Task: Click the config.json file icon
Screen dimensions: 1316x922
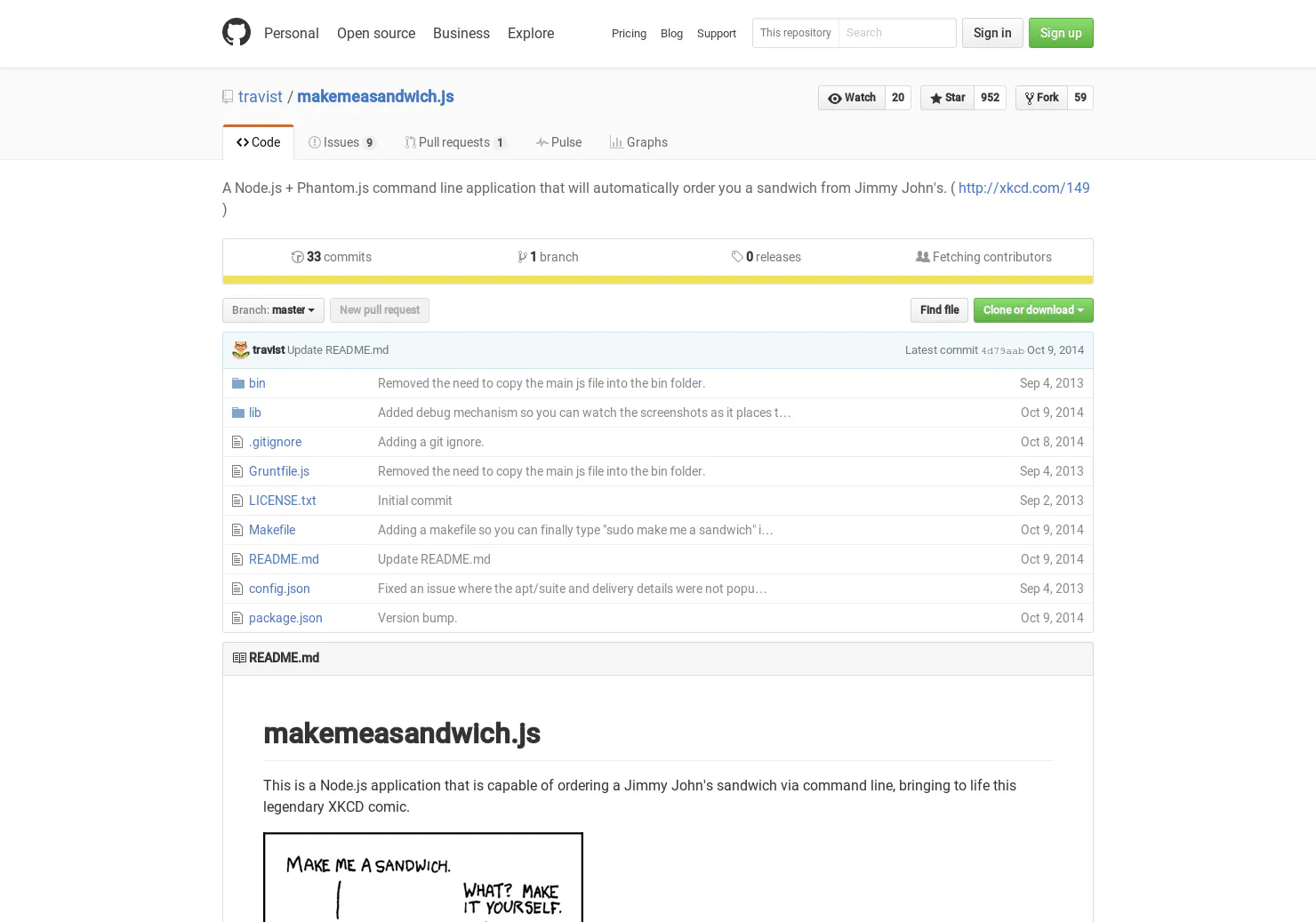Action: pos(237,589)
